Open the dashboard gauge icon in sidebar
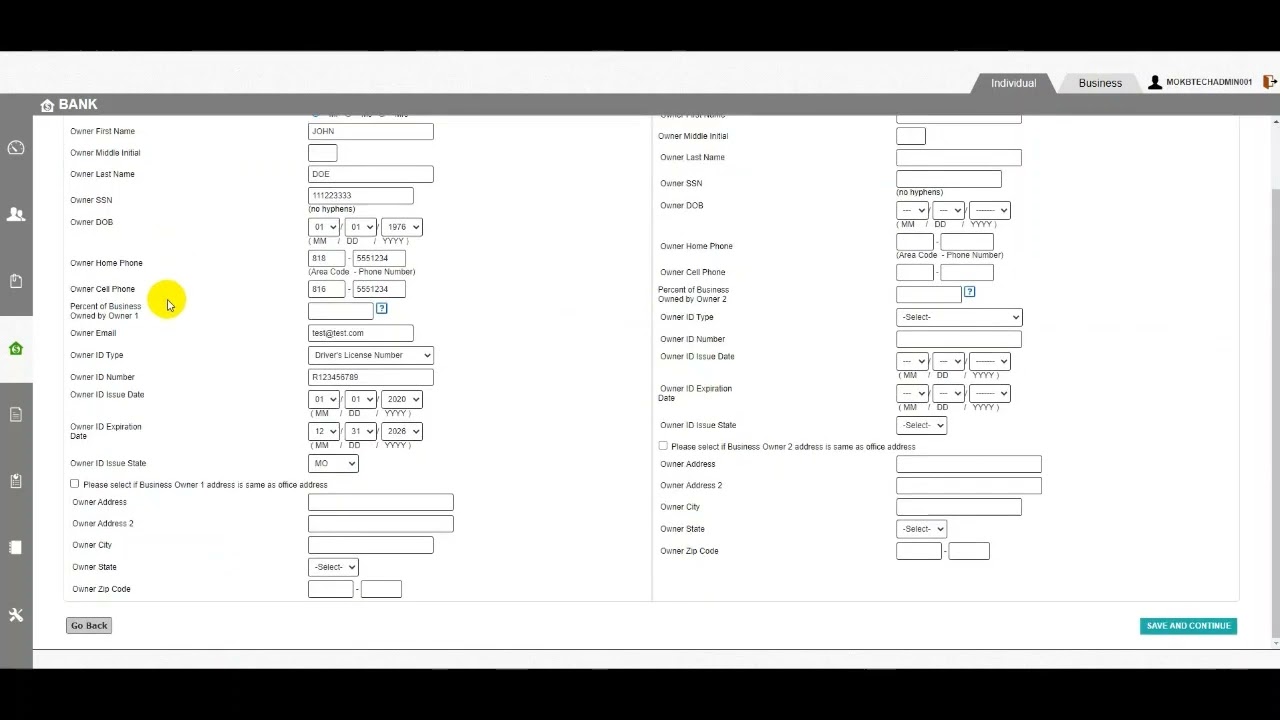This screenshot has height=720, width=1280. (16, 148)
